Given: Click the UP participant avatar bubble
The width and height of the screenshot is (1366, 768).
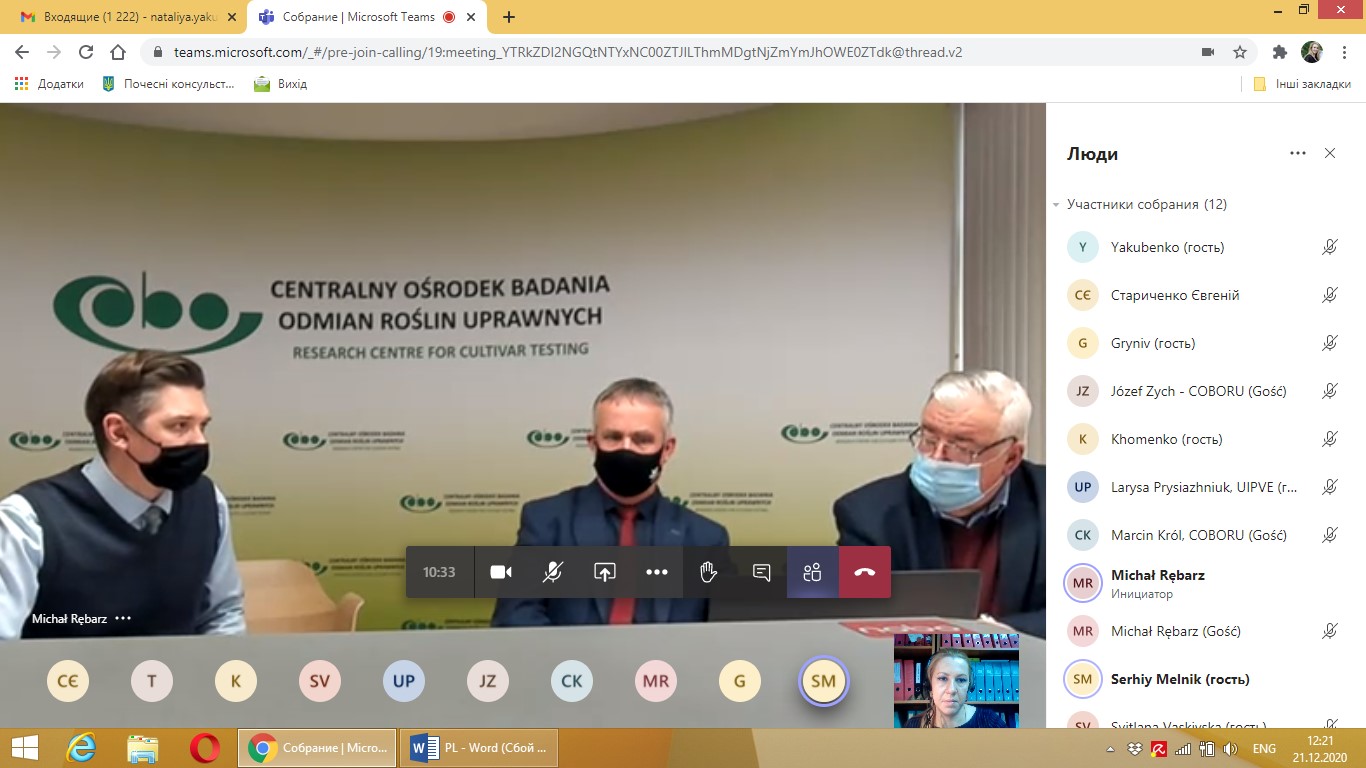Looking at the screenshot, I should pyautogui.click(x=404, y=682).
